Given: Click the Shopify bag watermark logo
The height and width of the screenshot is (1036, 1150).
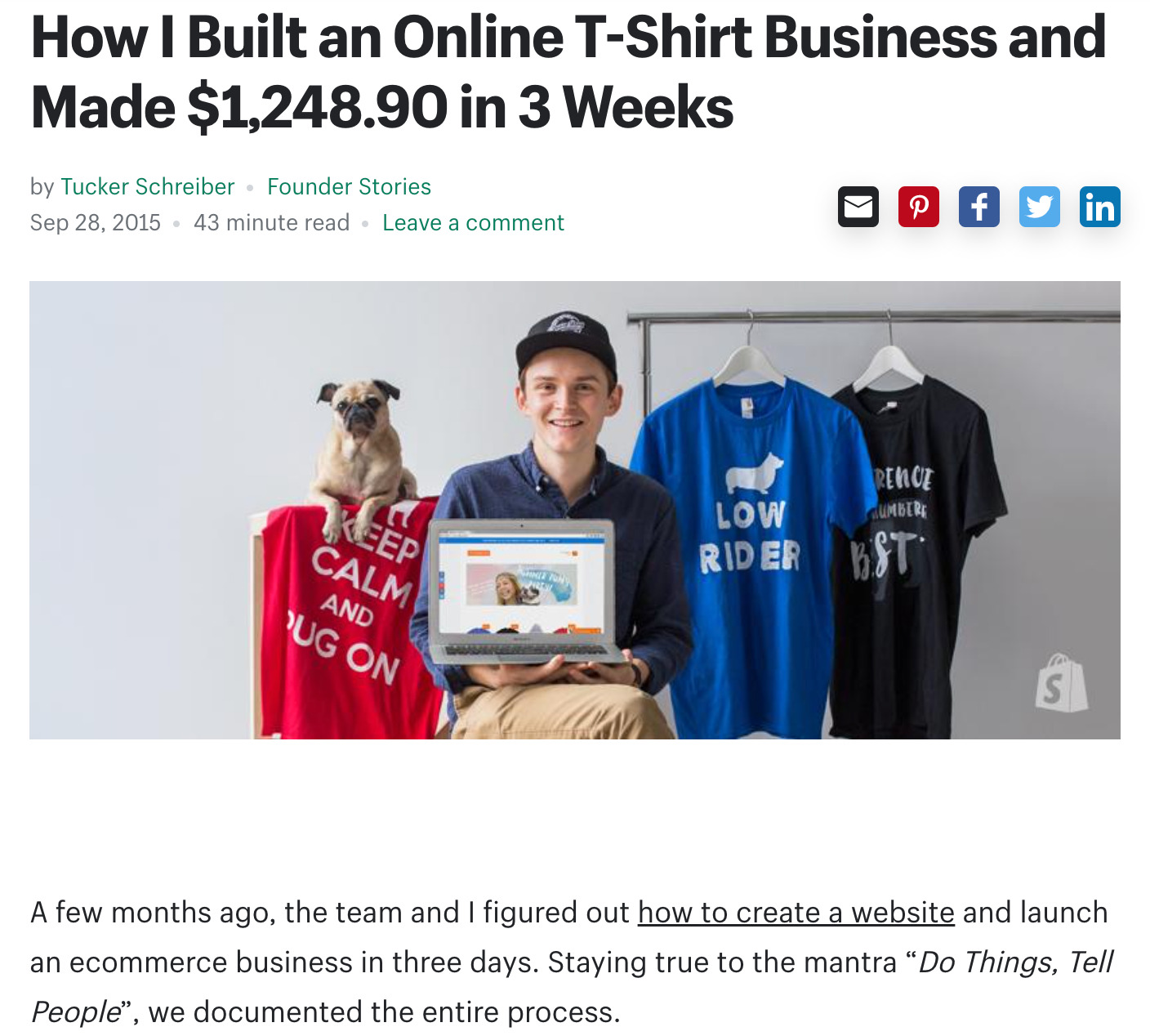Looking at the screenshot, I should [x=1061, y=682].
